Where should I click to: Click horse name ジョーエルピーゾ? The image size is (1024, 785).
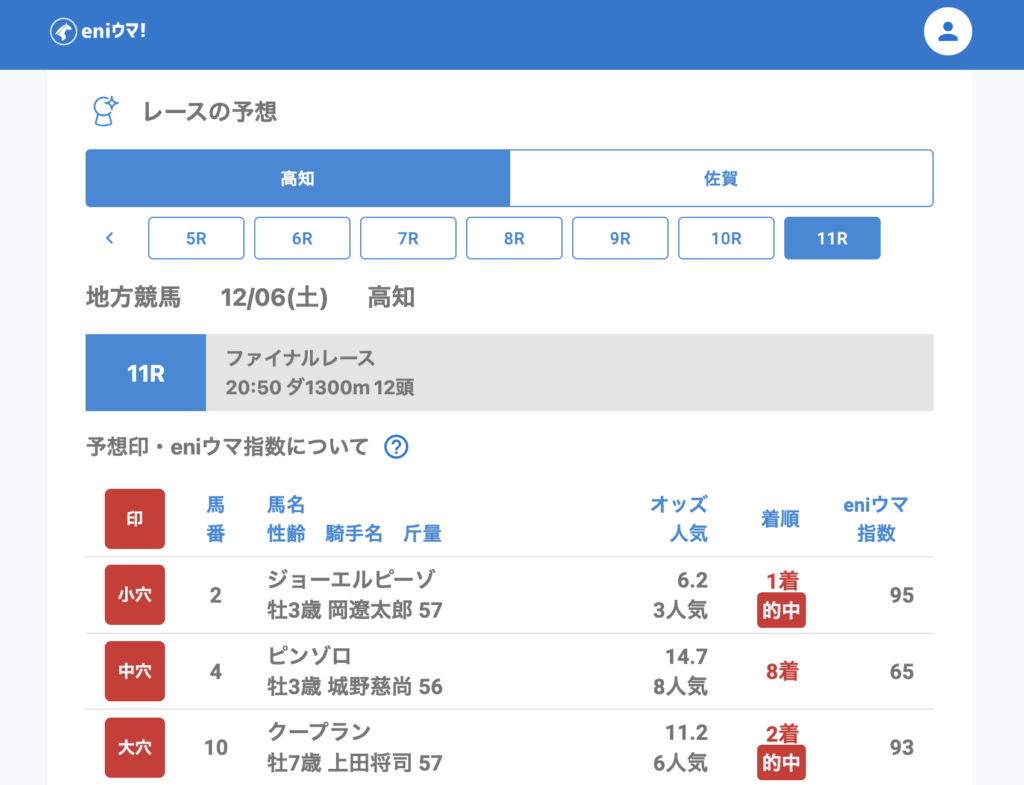pyautogui.click(x=351, y=580)
